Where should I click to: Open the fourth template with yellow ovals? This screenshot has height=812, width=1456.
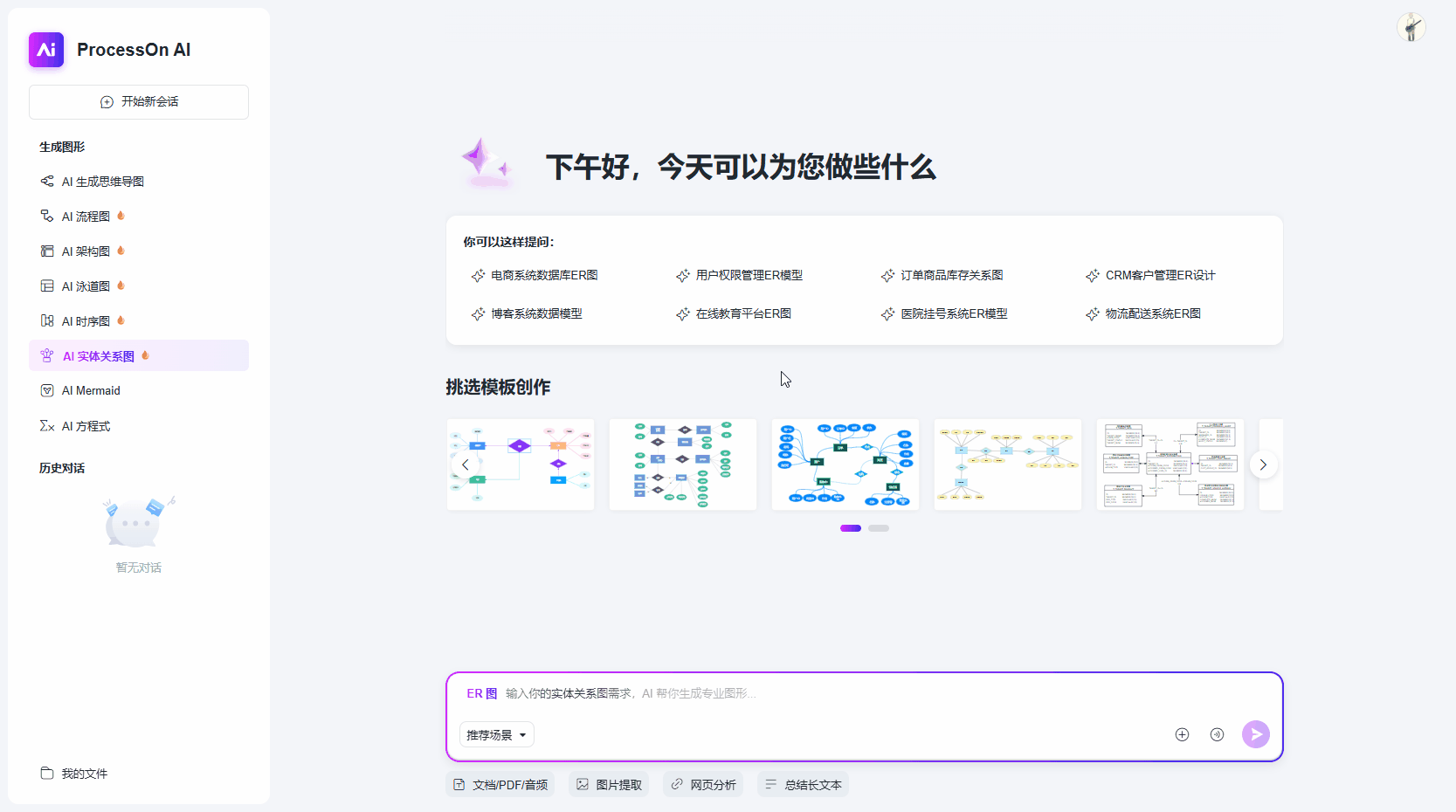point(1008,464)
